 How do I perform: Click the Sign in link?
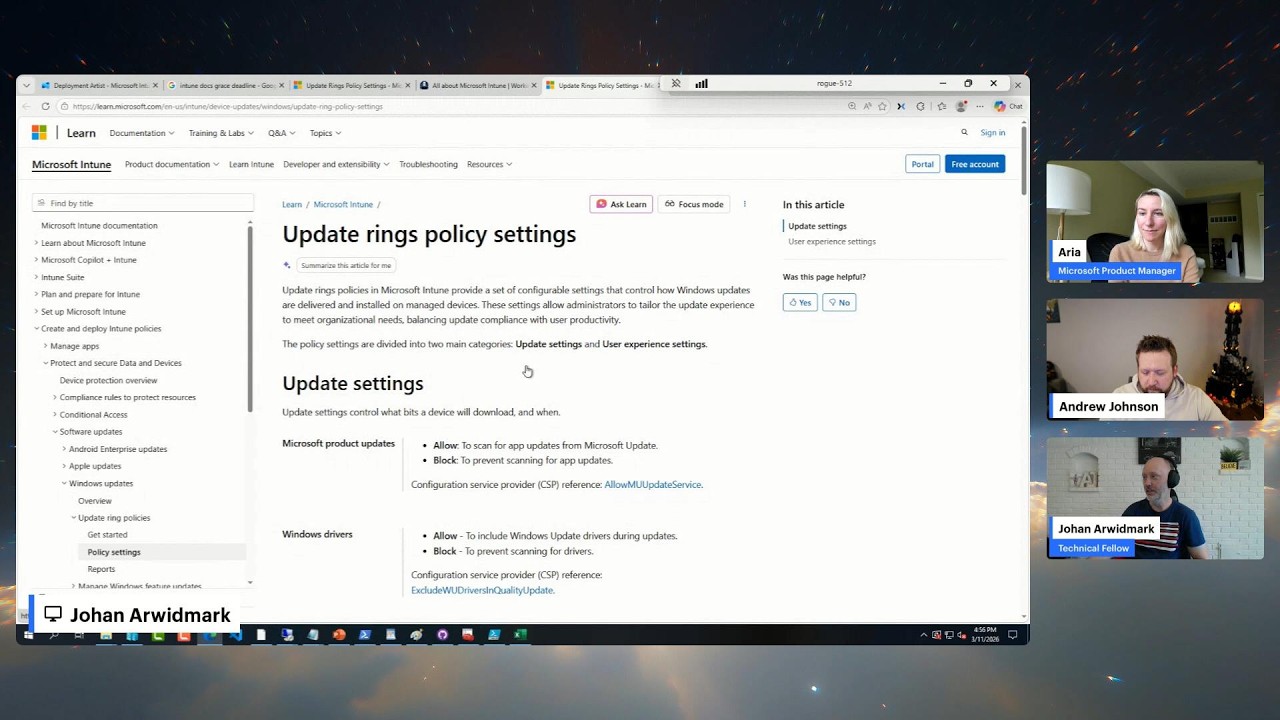tap(993, 132)
